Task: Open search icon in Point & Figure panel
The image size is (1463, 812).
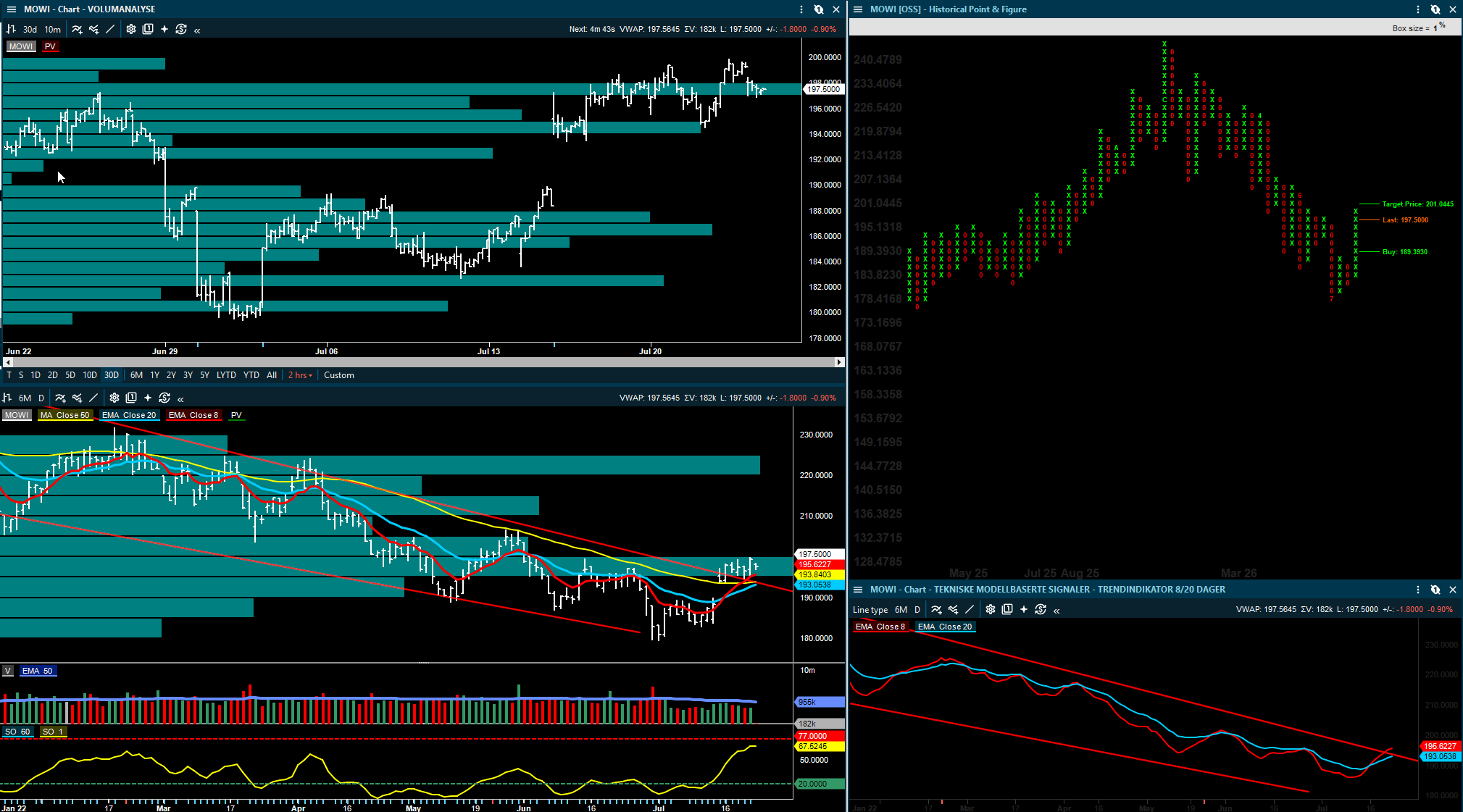Action: [x=1435, y=9]
